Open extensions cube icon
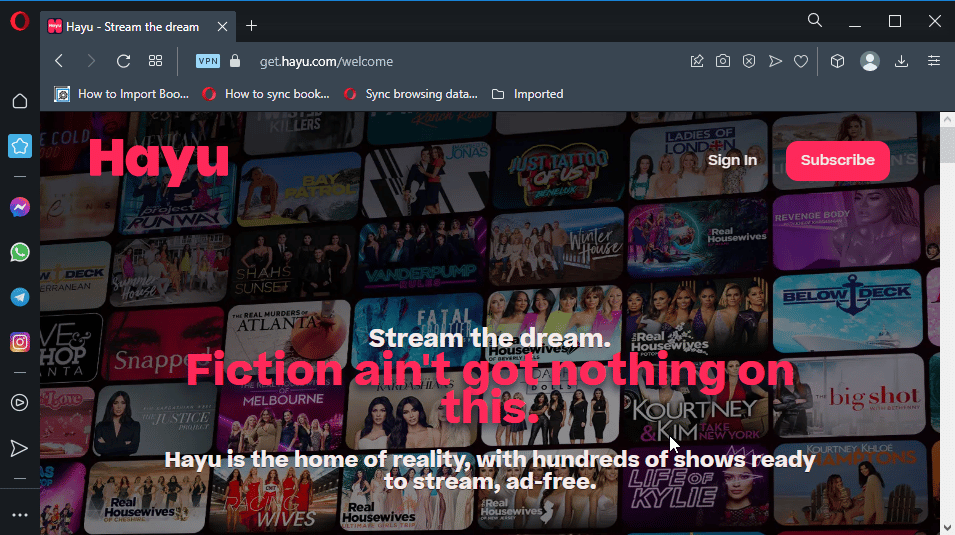This screenshot has height=535, width=955. (x=837, y=61)
